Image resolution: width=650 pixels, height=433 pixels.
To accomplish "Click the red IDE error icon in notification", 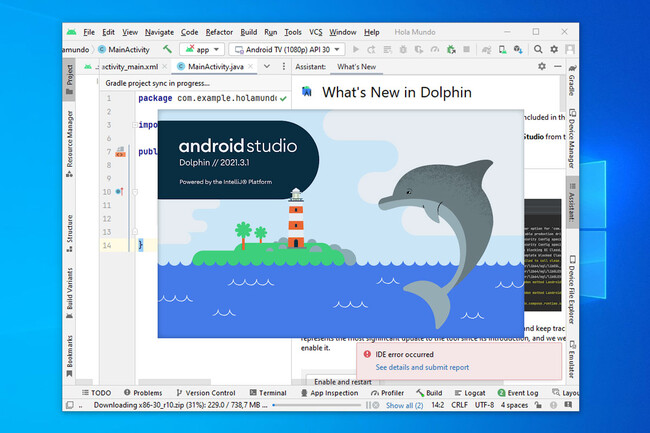I will pyautogui.click(x=367, y=354).
